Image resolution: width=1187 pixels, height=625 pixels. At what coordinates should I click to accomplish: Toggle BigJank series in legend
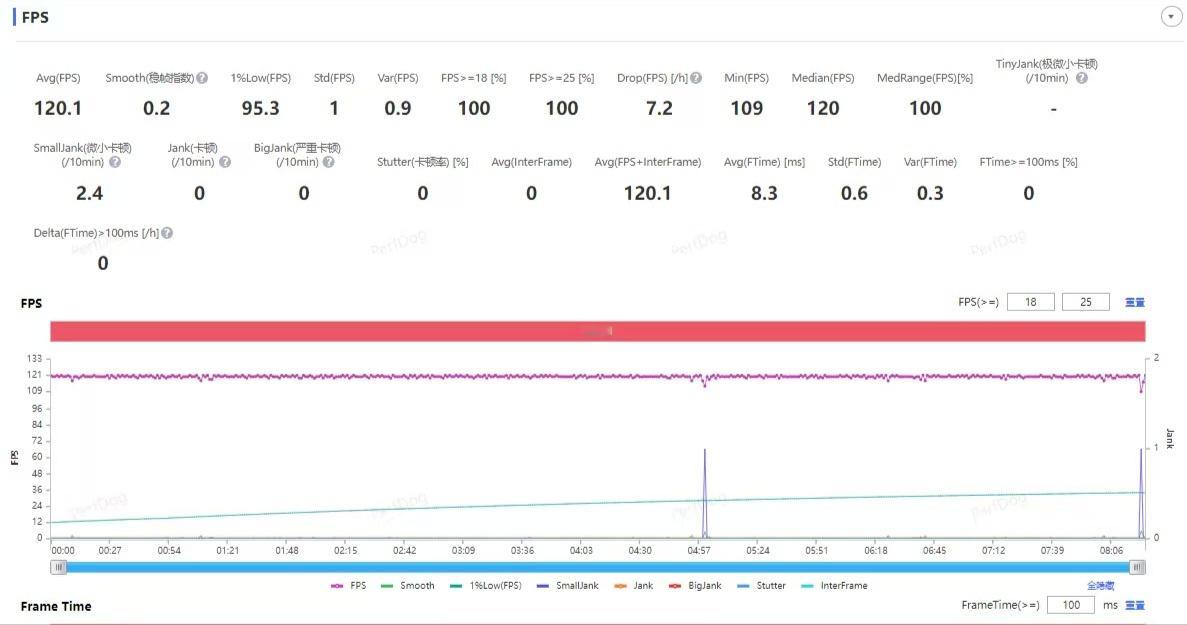695,586
